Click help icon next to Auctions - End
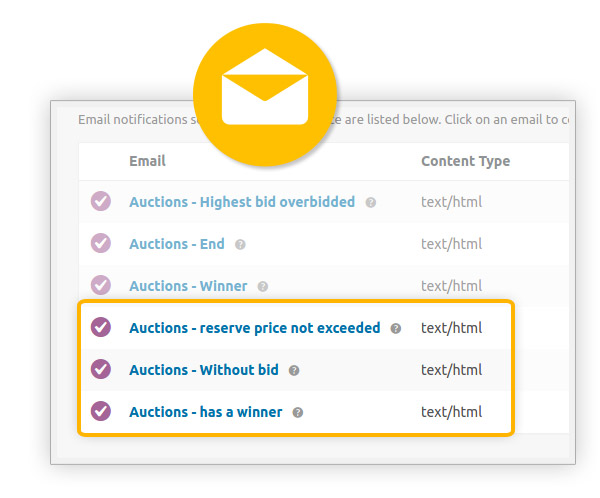Screen dimensions: 600x498 point(240,245)
